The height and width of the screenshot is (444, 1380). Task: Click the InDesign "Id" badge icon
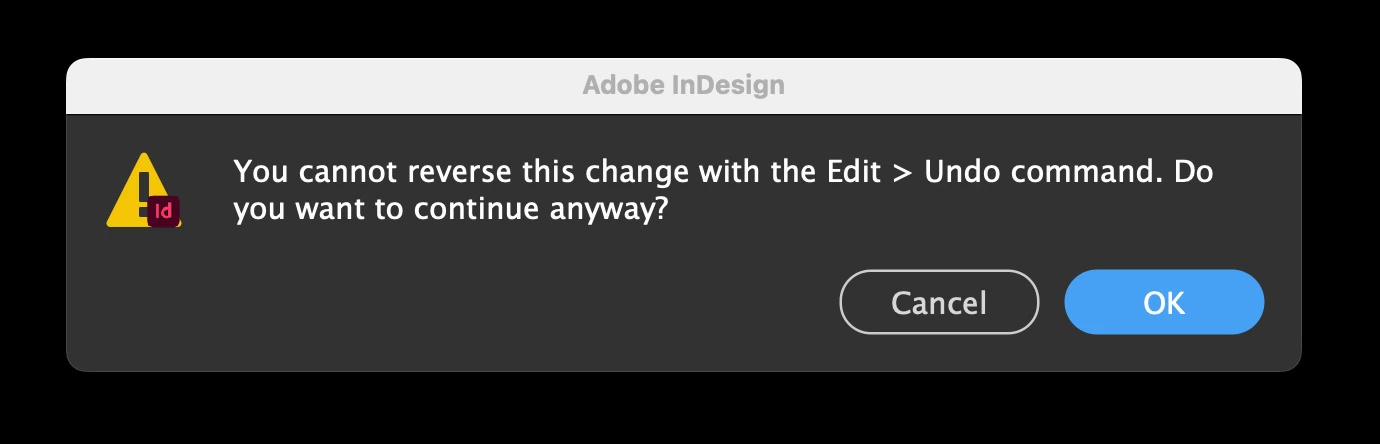pos(164,211)
